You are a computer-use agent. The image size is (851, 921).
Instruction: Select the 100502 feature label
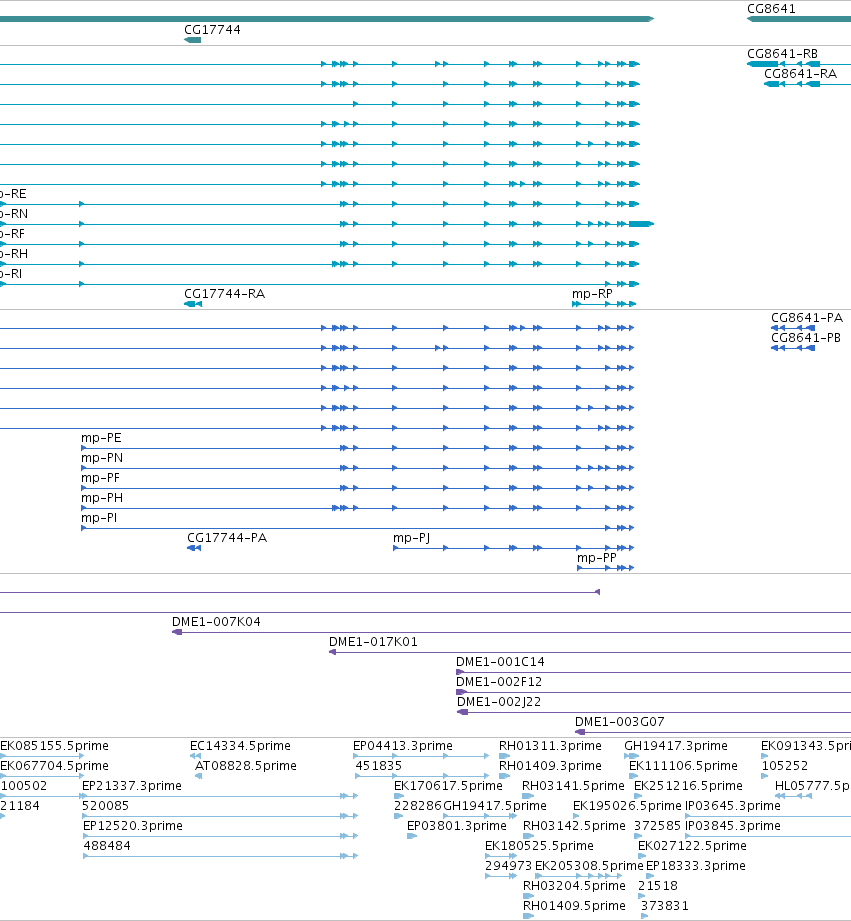[23, 785]
